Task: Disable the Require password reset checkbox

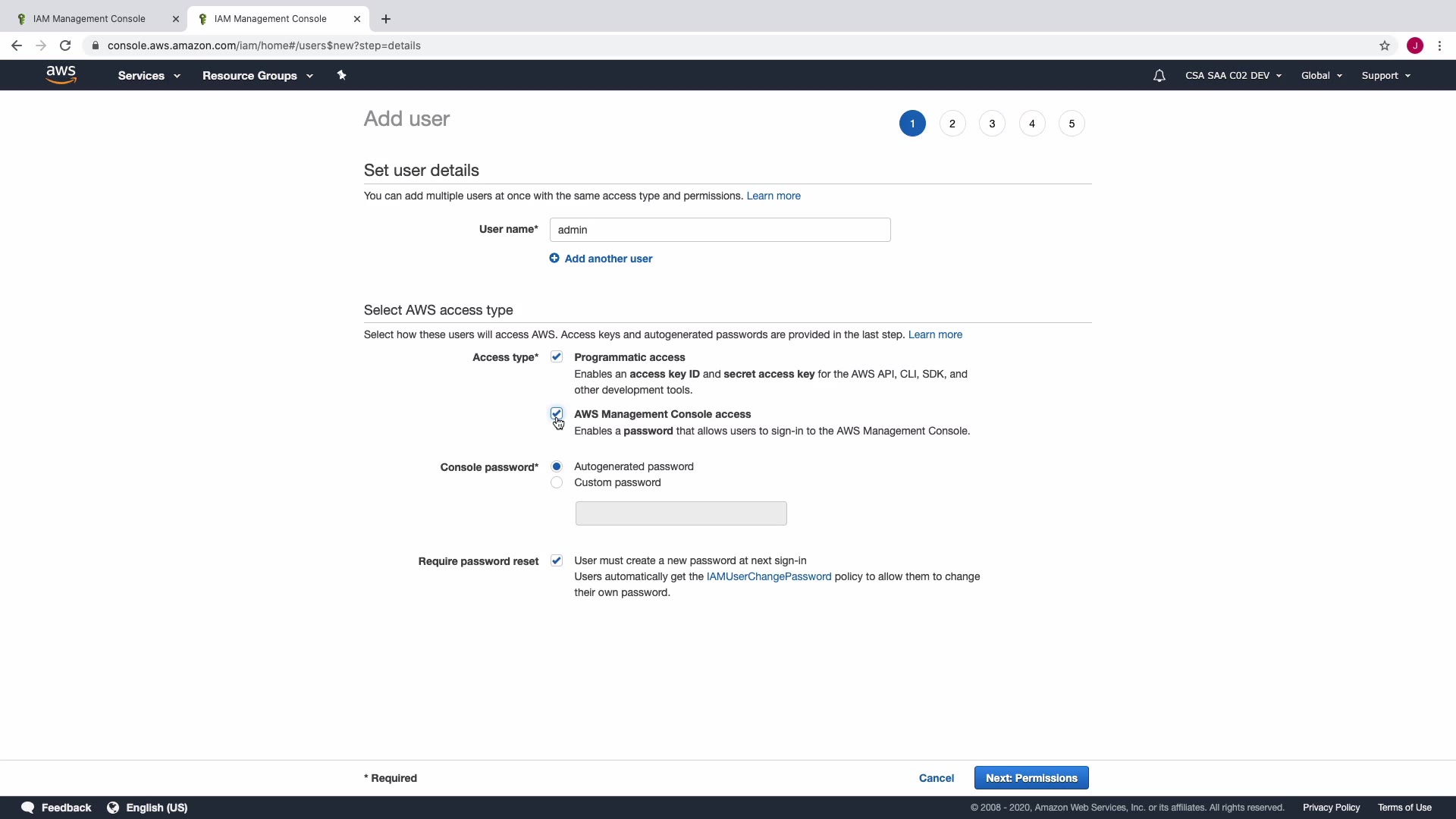Action: [557, 561]
